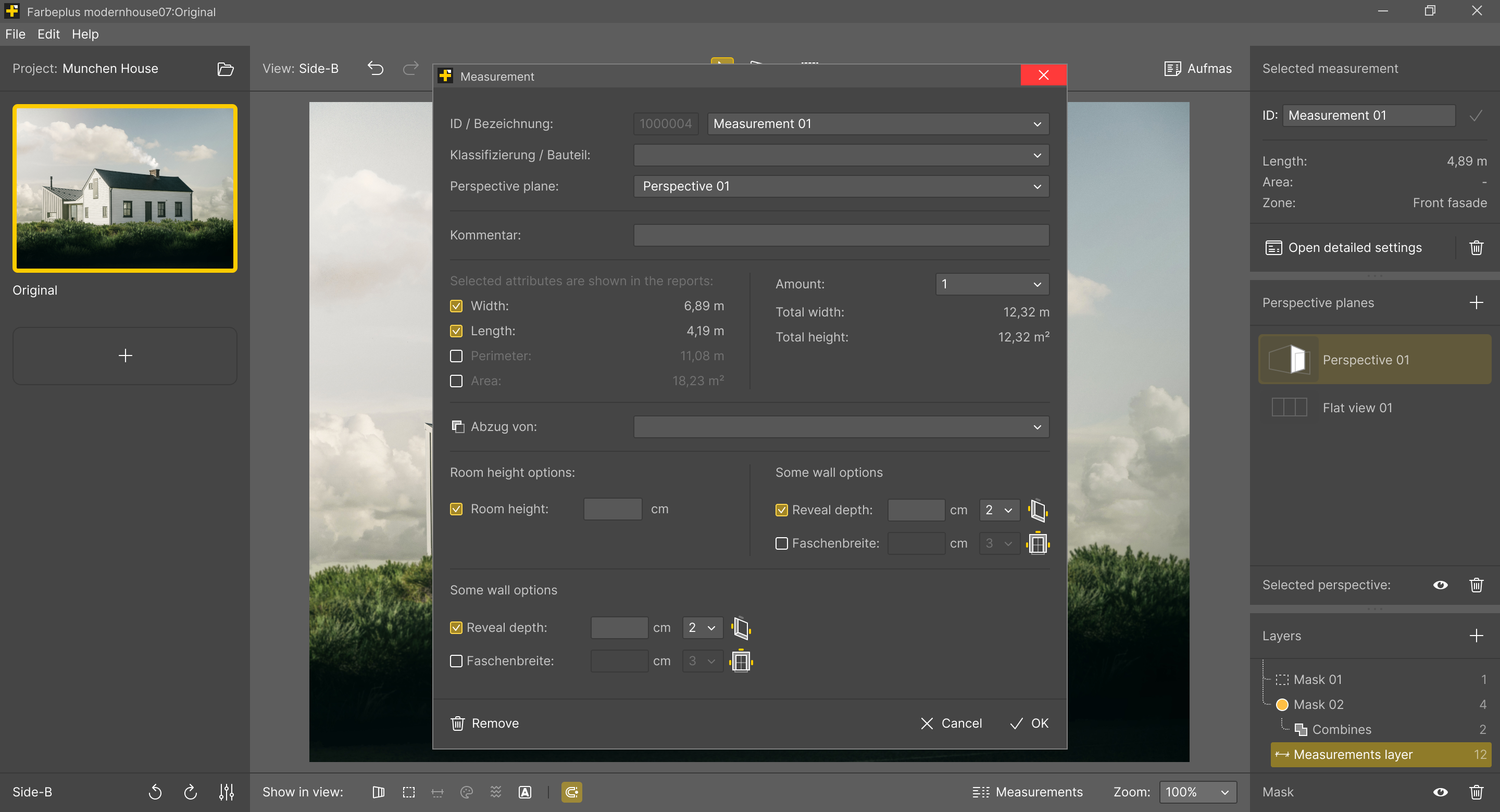The height and width of the screenshot is (812, 1500).
Task: Click into the Kommentar field
Action: click(x=841, y=236)
